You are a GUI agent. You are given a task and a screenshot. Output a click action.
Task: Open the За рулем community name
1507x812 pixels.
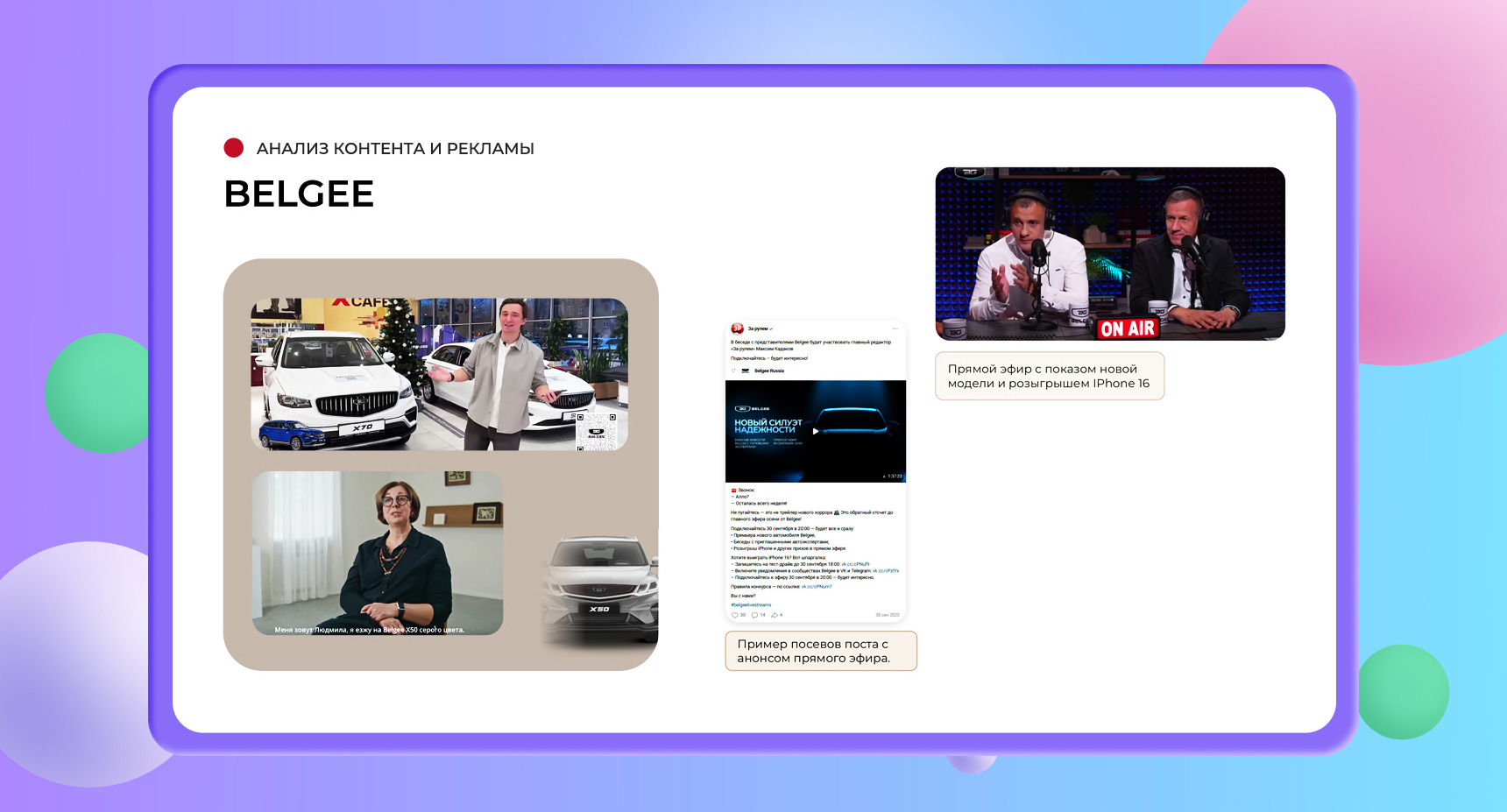(x=758, y=328)
